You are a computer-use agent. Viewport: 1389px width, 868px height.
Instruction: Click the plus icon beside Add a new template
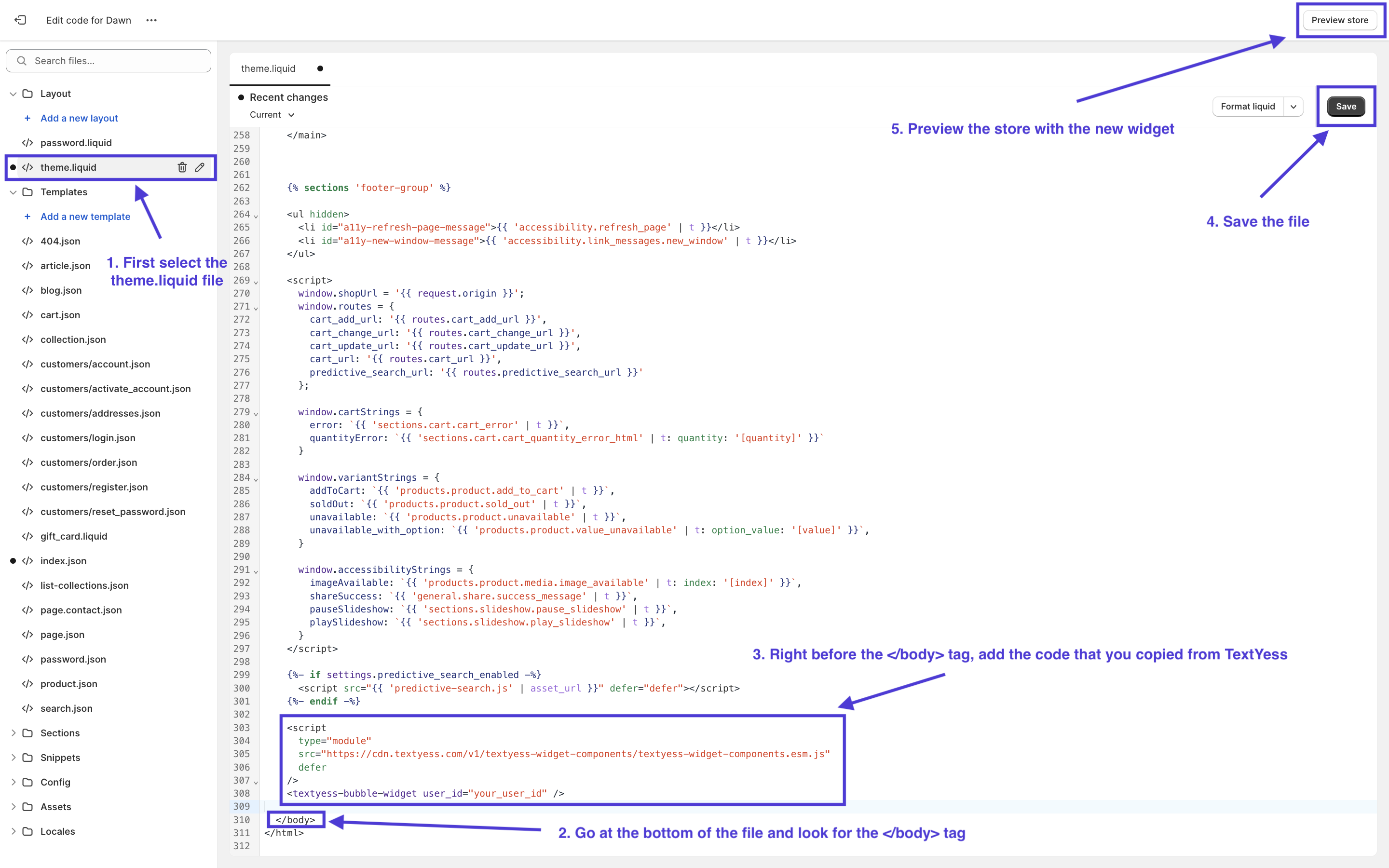(27, 217)
